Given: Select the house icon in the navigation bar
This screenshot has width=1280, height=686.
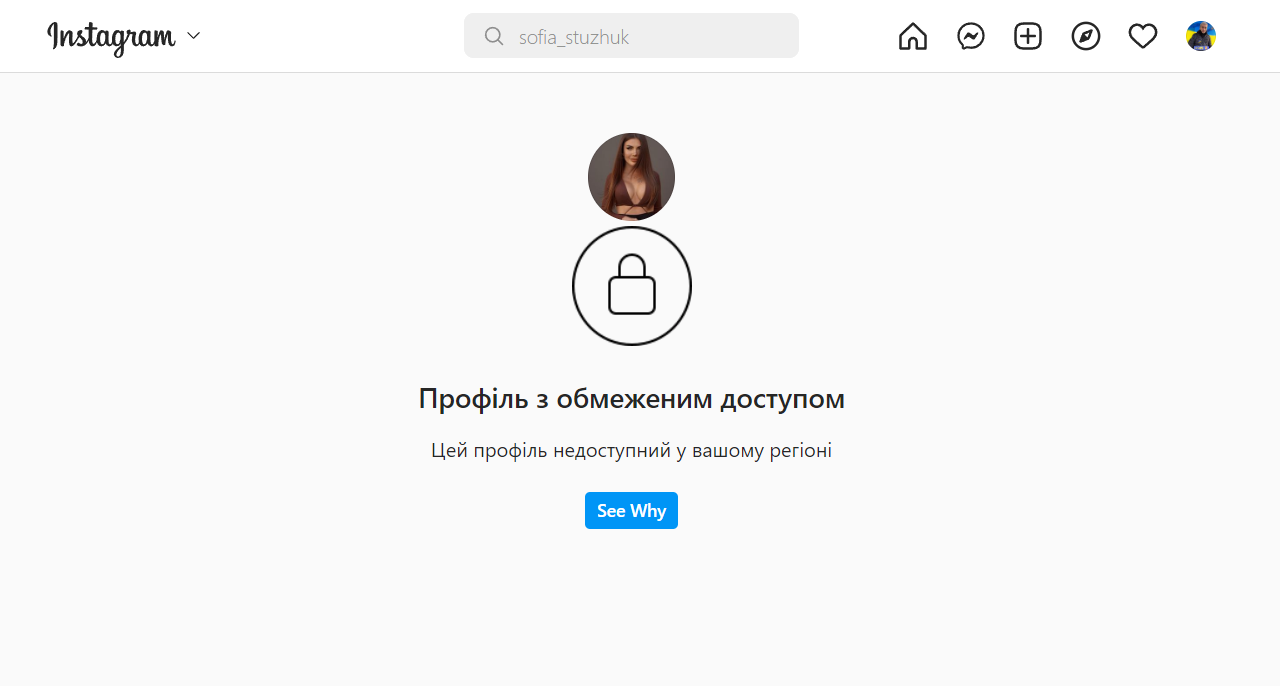Looking at the screenshot, I should tap(913, 36).
